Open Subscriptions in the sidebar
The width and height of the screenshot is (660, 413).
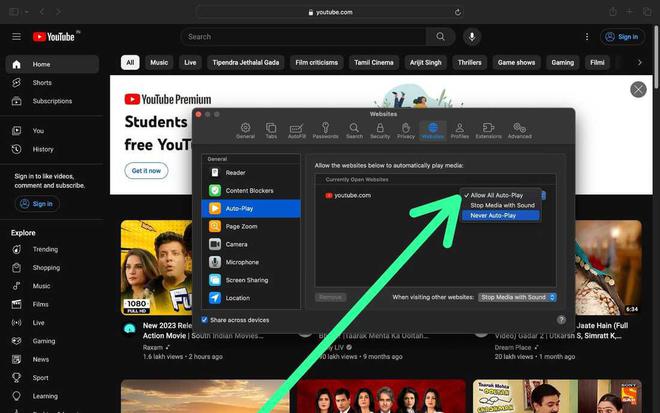tap(52, 101)
